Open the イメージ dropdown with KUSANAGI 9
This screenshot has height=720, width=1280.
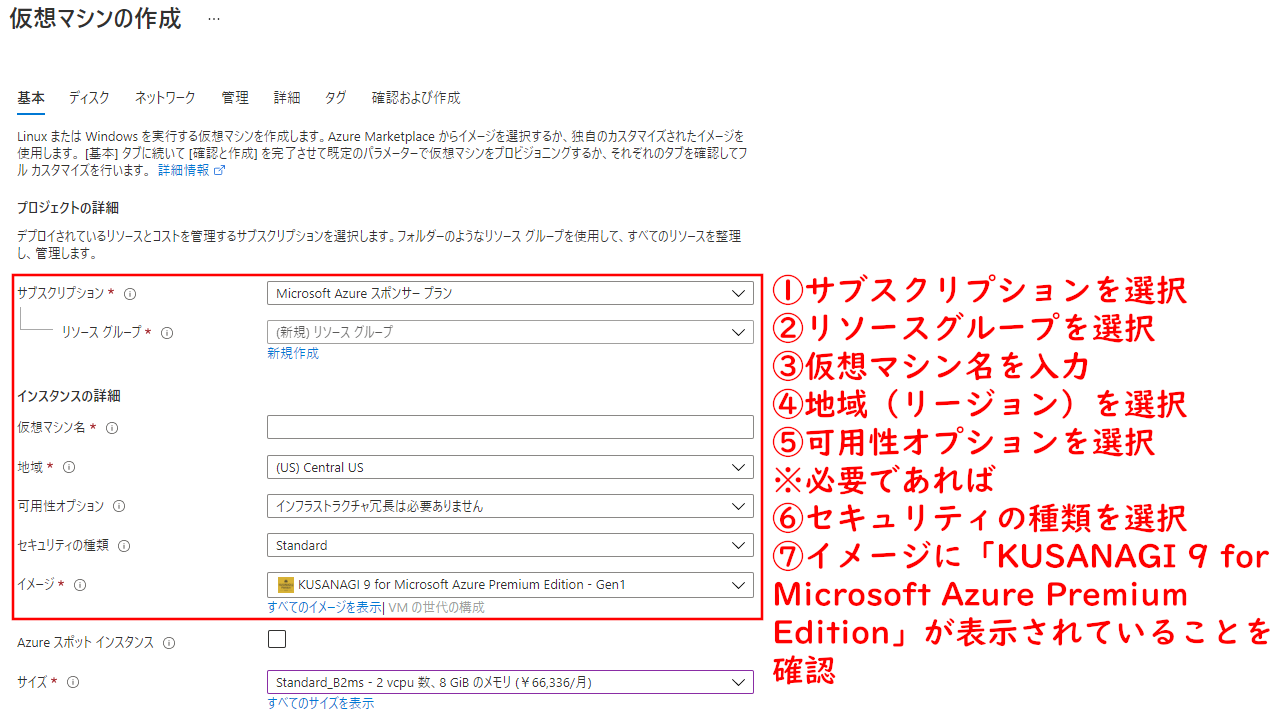(510, 584)
